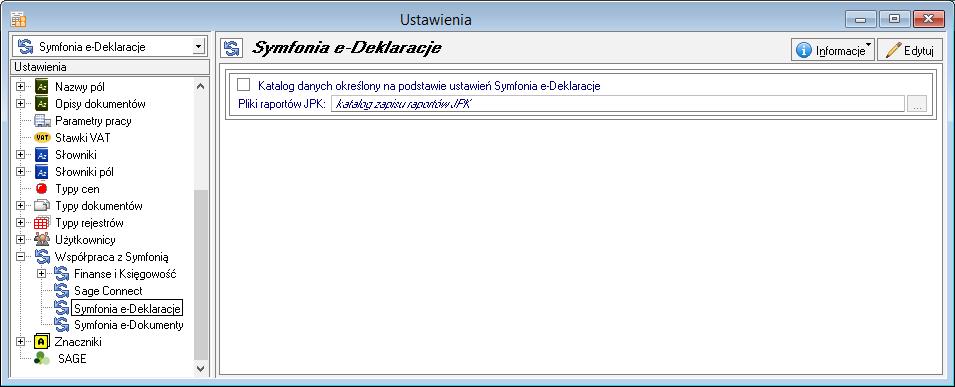Click the Typy dokumentów icon
The image size is (955, 387).
point(41,206)
